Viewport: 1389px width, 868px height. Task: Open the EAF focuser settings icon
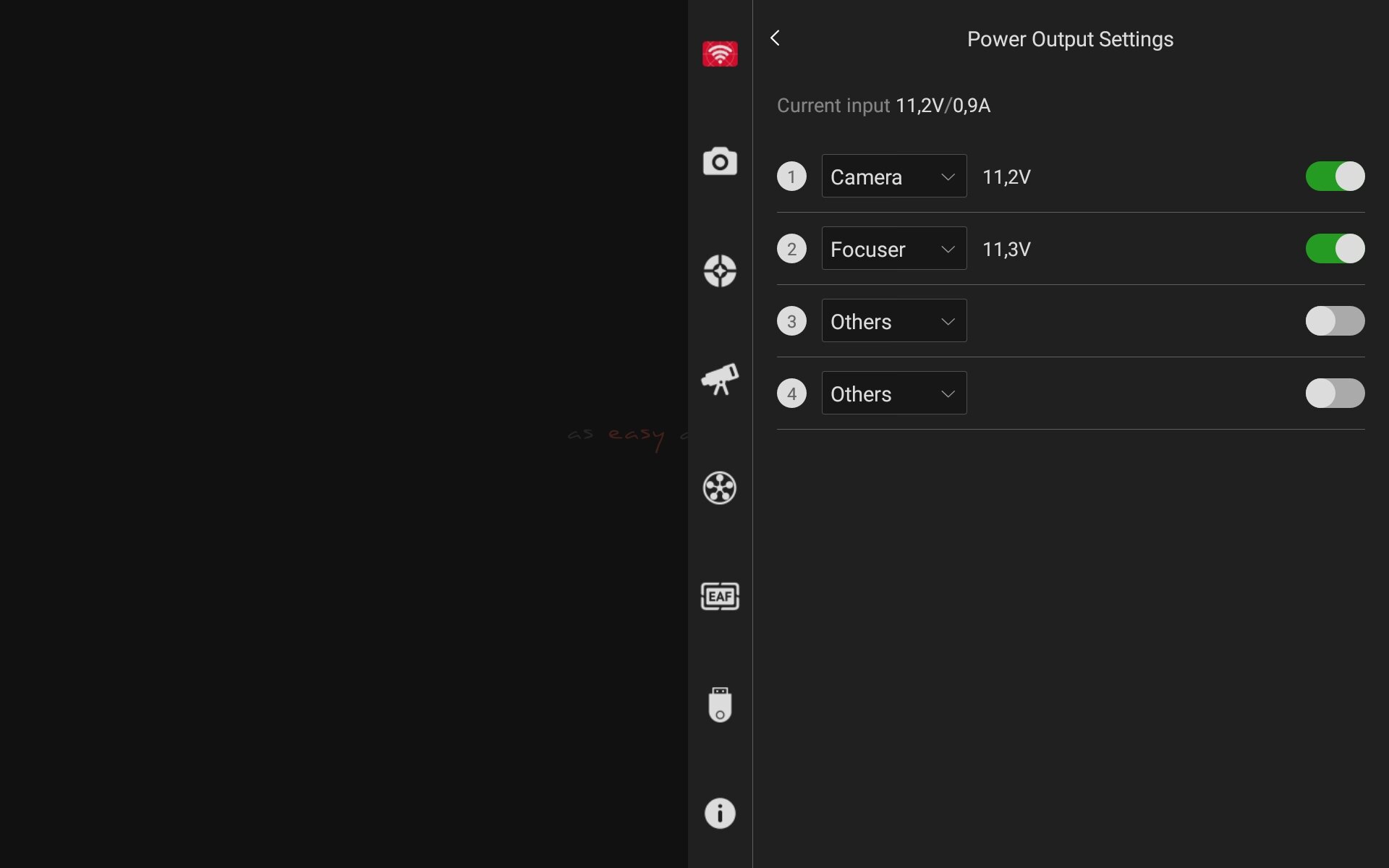tap(719, 596)
